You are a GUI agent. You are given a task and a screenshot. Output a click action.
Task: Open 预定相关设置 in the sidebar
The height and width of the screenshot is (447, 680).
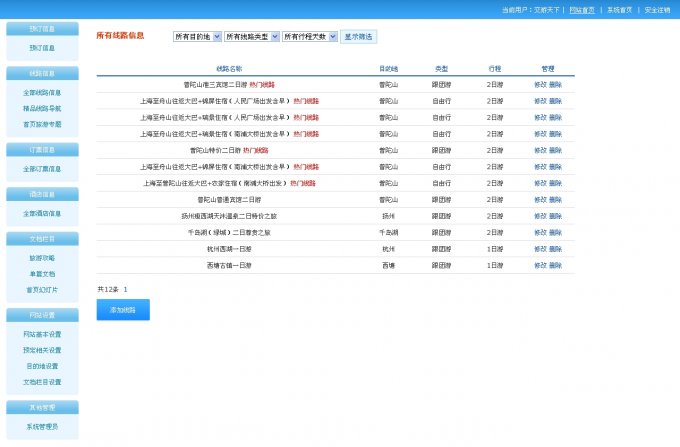pyautogui.click(x=42, y=350)
